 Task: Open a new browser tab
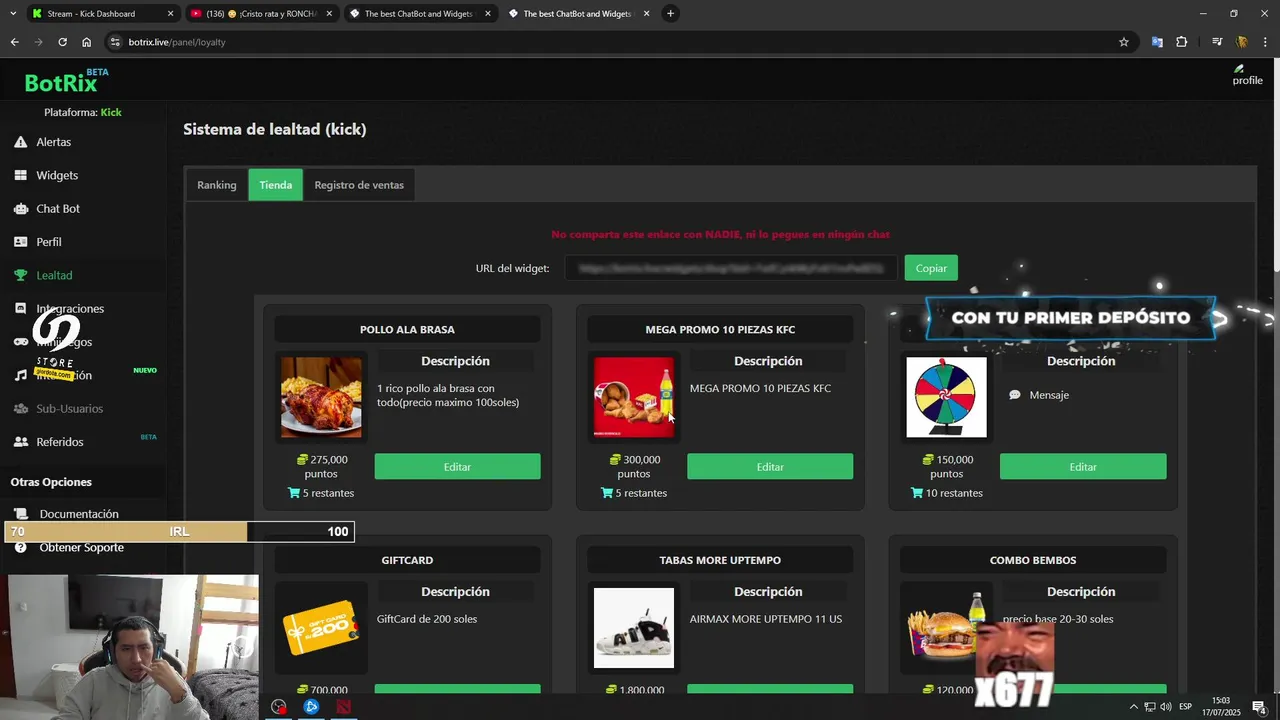point(670,13)
